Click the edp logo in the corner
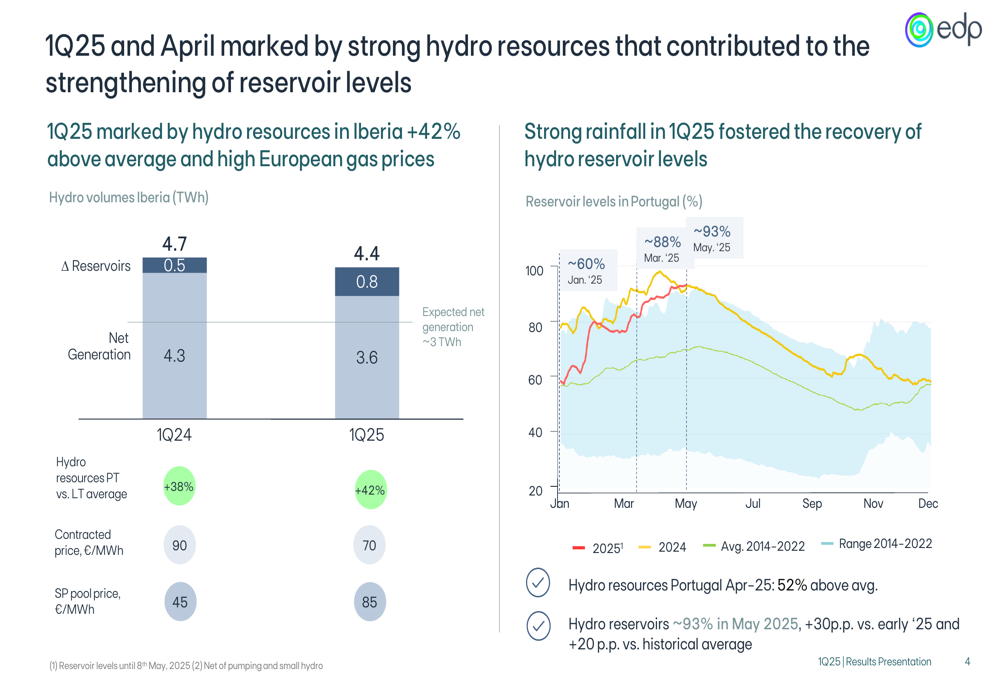This screenshot has width=1000, height=685. (943, 30)
